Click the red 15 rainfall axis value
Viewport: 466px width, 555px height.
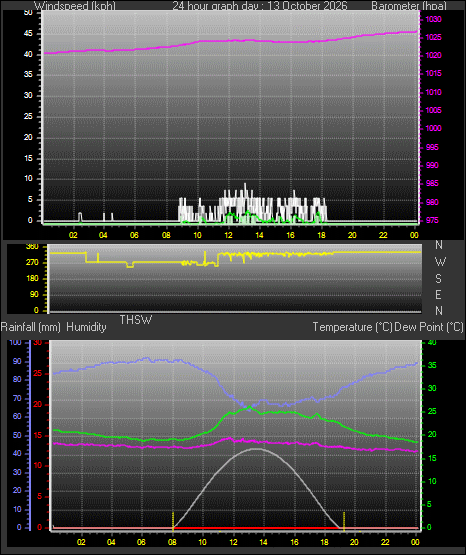coord(38,435)
